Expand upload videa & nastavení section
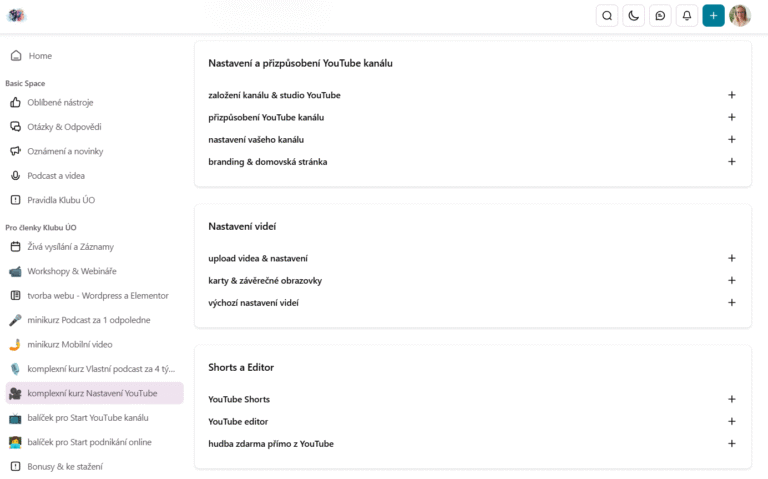This screenshot has width=768, height=479. pyautogui.click(x=731, y=258)
